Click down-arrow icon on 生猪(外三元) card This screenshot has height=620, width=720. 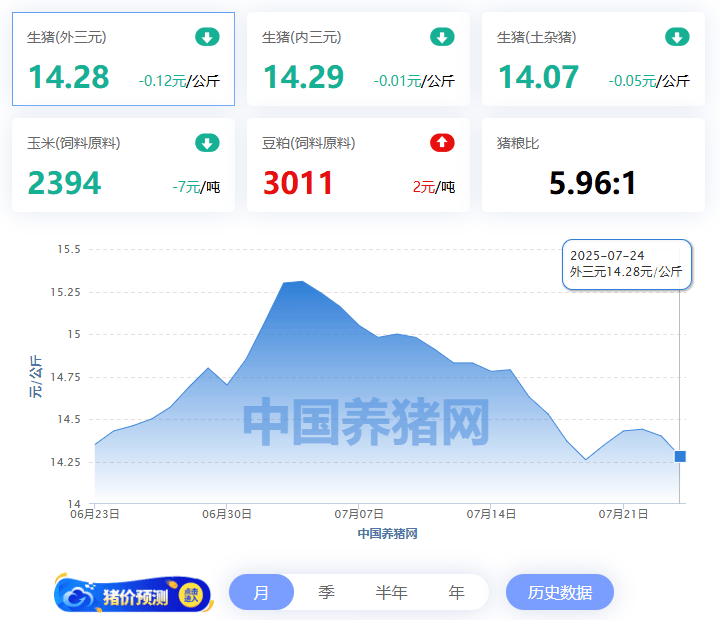[x=207, y=37]
